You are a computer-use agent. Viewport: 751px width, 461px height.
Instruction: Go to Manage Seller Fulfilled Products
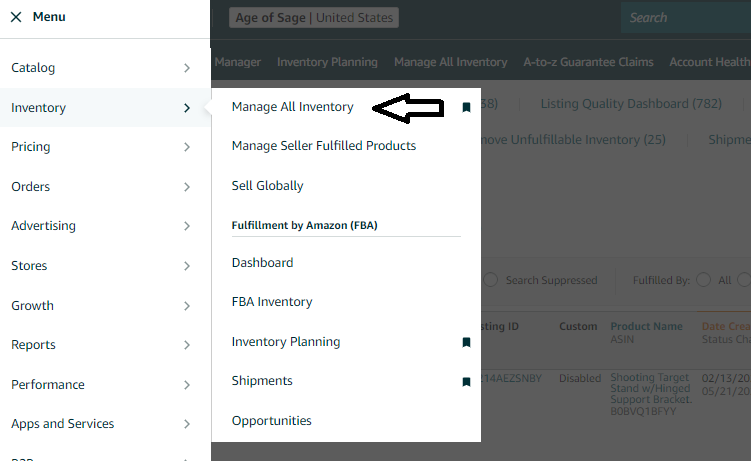[323, 146]
